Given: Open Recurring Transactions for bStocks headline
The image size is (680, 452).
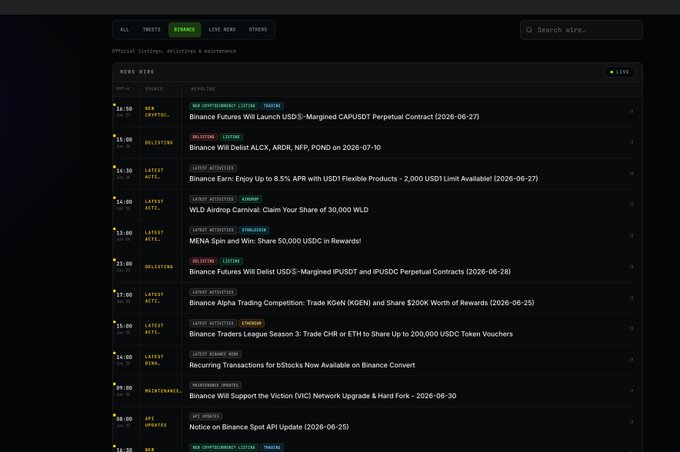Looking at the screenshot, I should [302, 365].
